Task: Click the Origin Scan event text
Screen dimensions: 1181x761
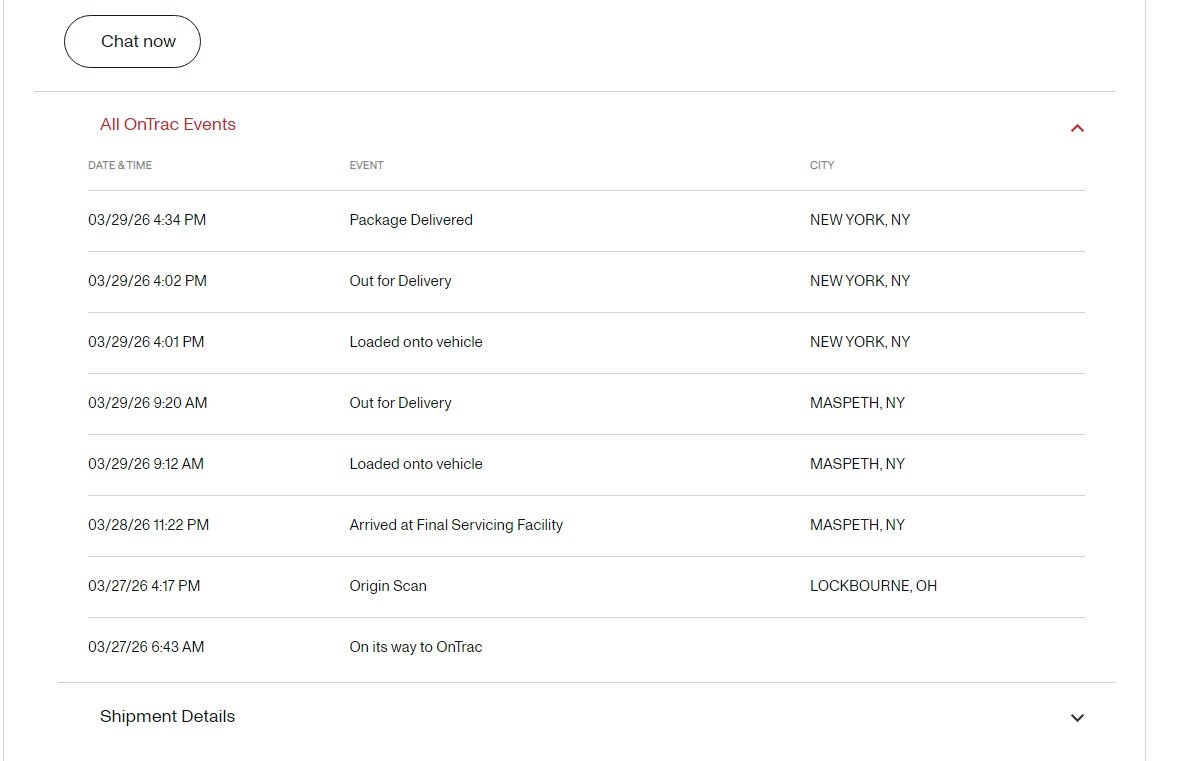Action: tap(388, 586)
